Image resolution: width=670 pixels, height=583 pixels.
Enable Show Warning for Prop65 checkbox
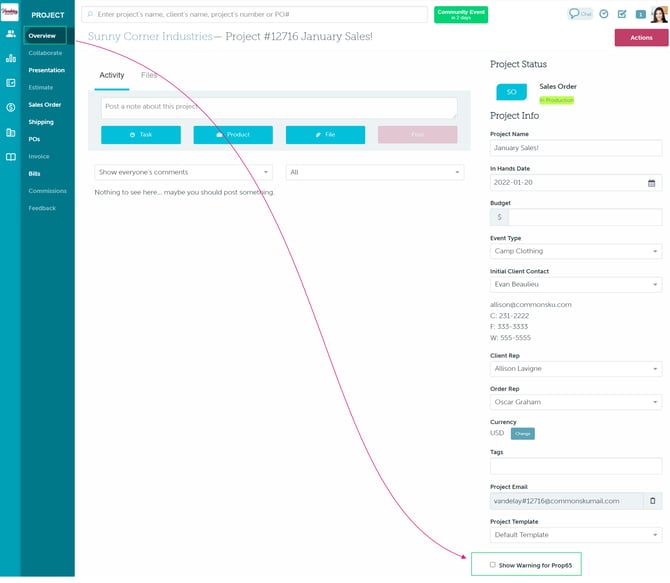[492, 565]
